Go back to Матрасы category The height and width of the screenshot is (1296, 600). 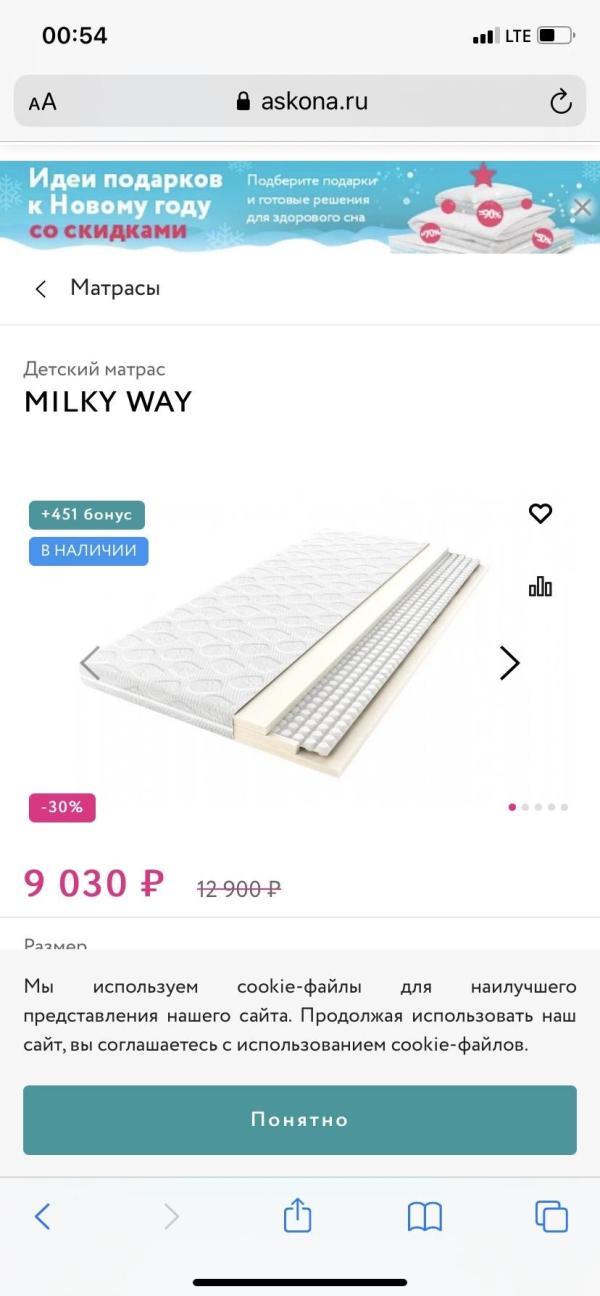98,289
